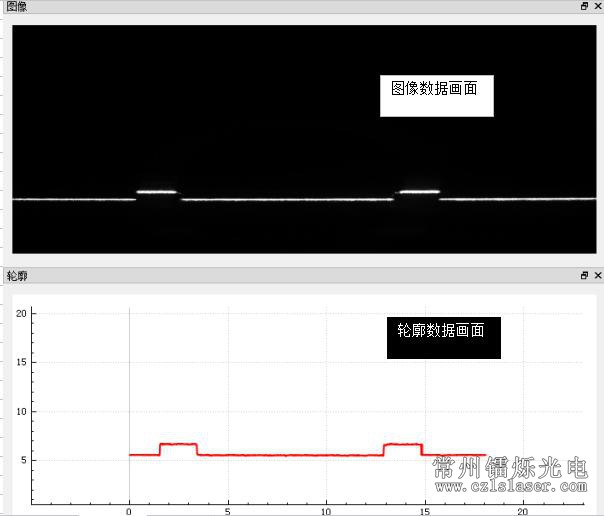
Task: Click the right raised bump in laser image
Action: [x=419, y=190]
